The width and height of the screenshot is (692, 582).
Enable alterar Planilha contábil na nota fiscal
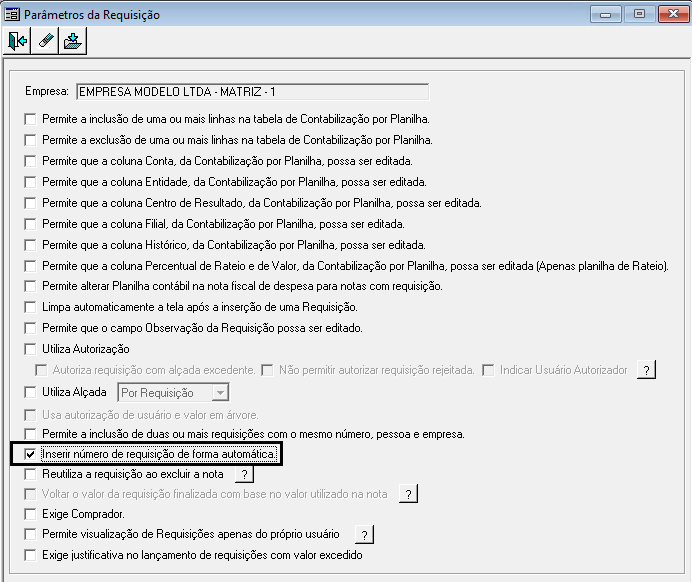(x=30, y=286)
